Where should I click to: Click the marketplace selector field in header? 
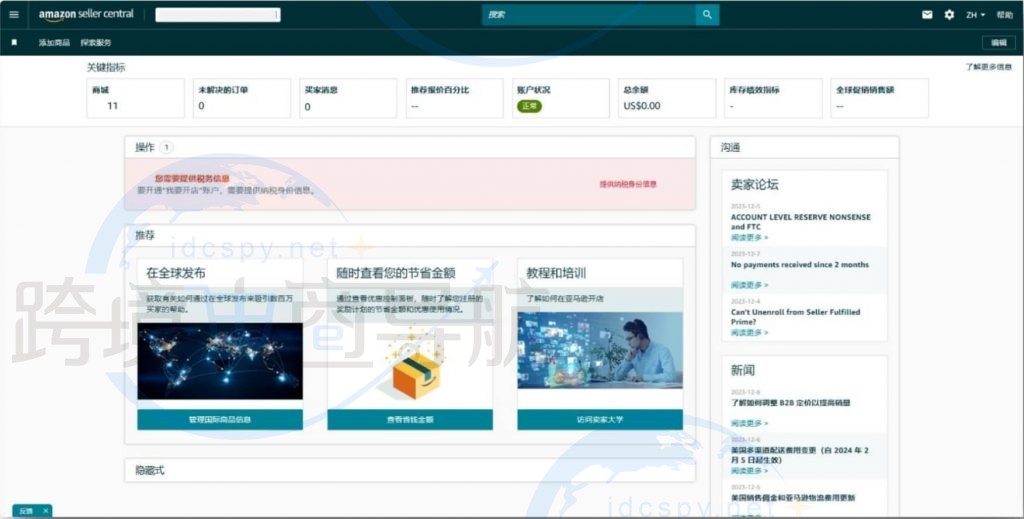(x=218, y=14)
